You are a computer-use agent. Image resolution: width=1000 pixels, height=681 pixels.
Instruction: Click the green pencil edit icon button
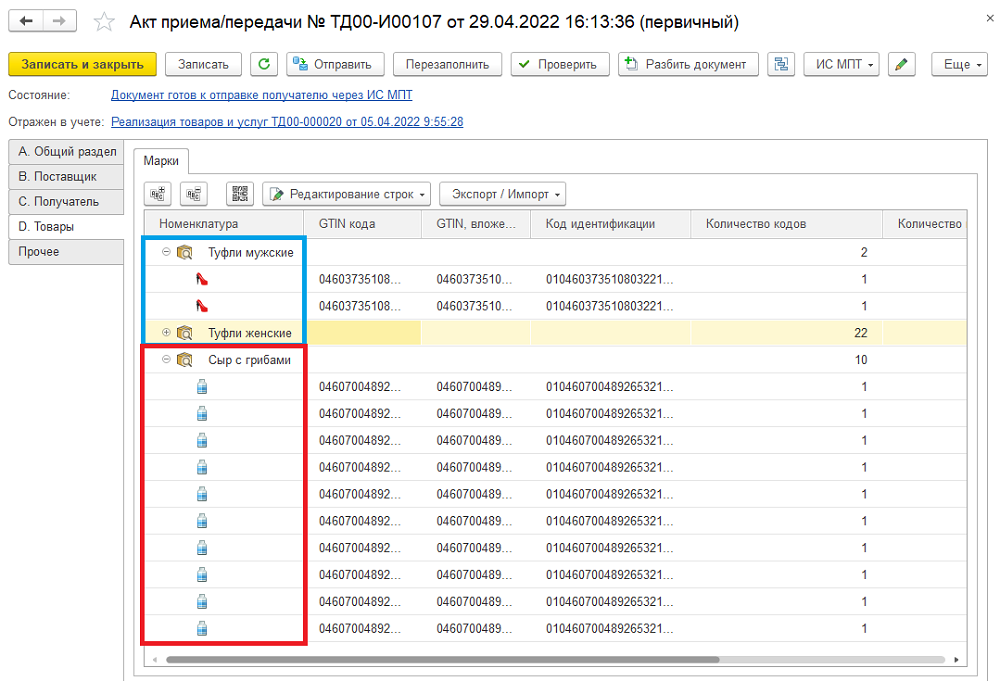tap(901, 64)
